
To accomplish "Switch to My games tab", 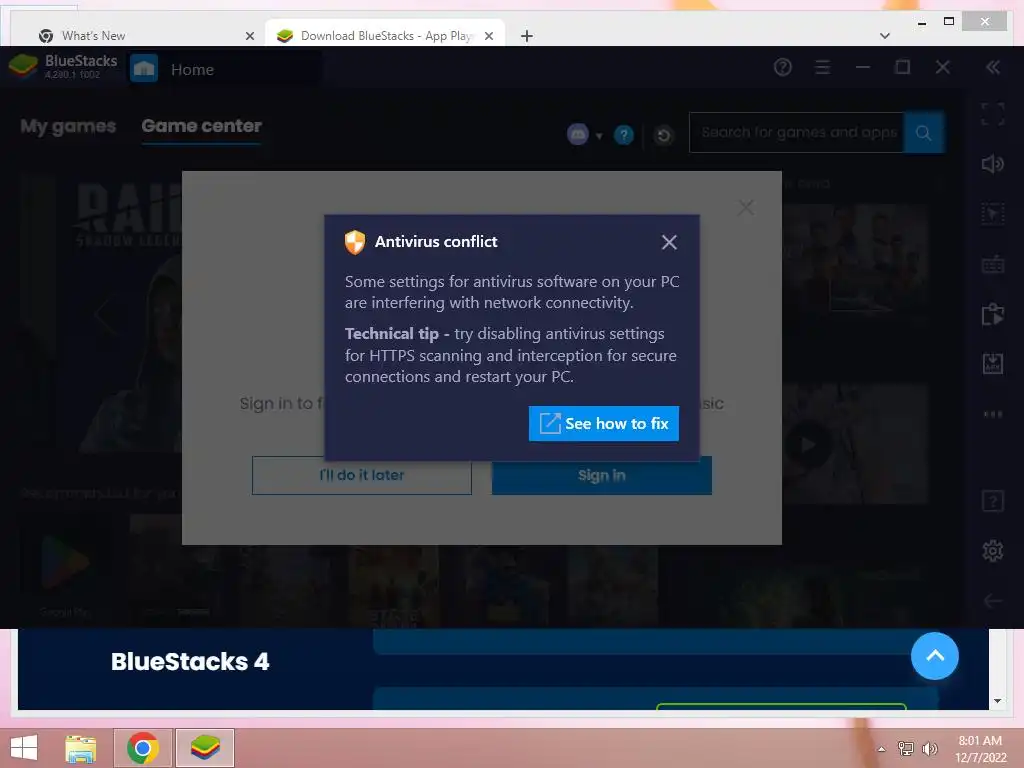I will pos(68,126).
